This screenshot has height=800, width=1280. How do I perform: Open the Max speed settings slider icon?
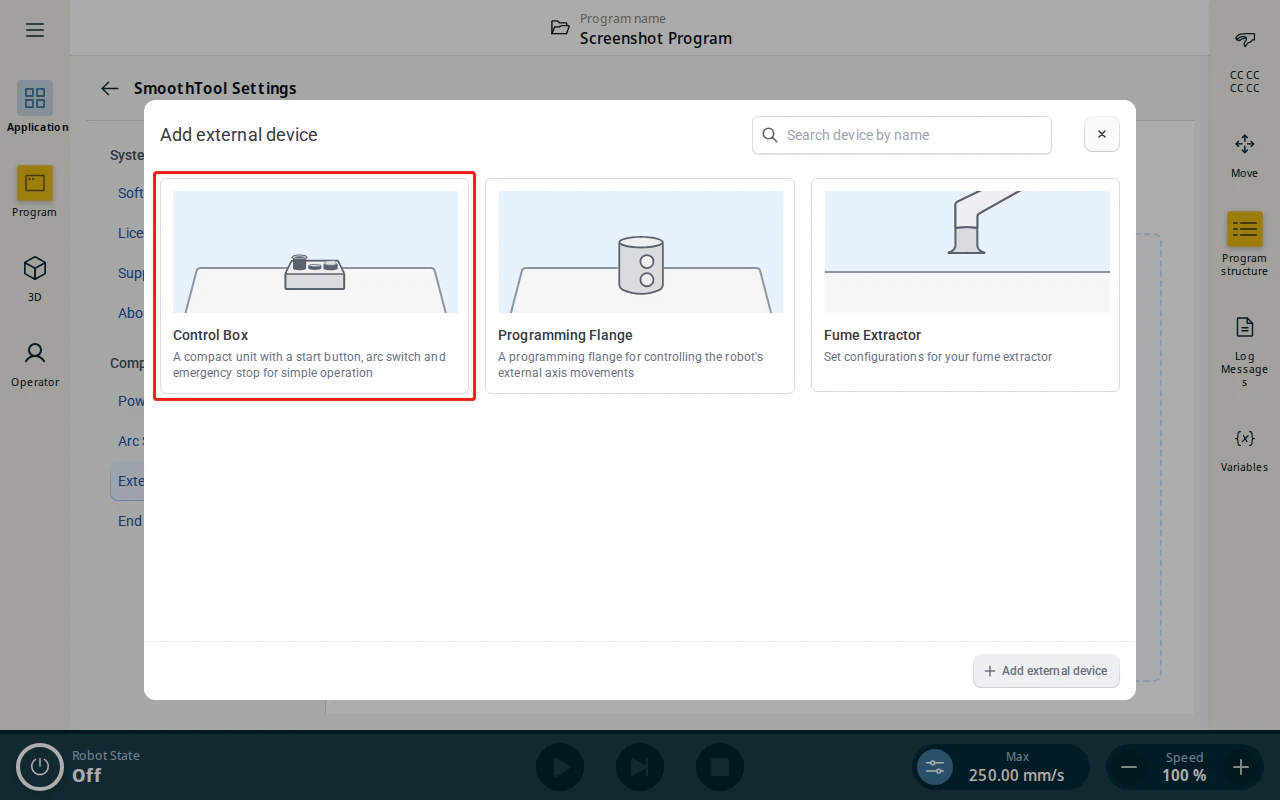point(935,767)
